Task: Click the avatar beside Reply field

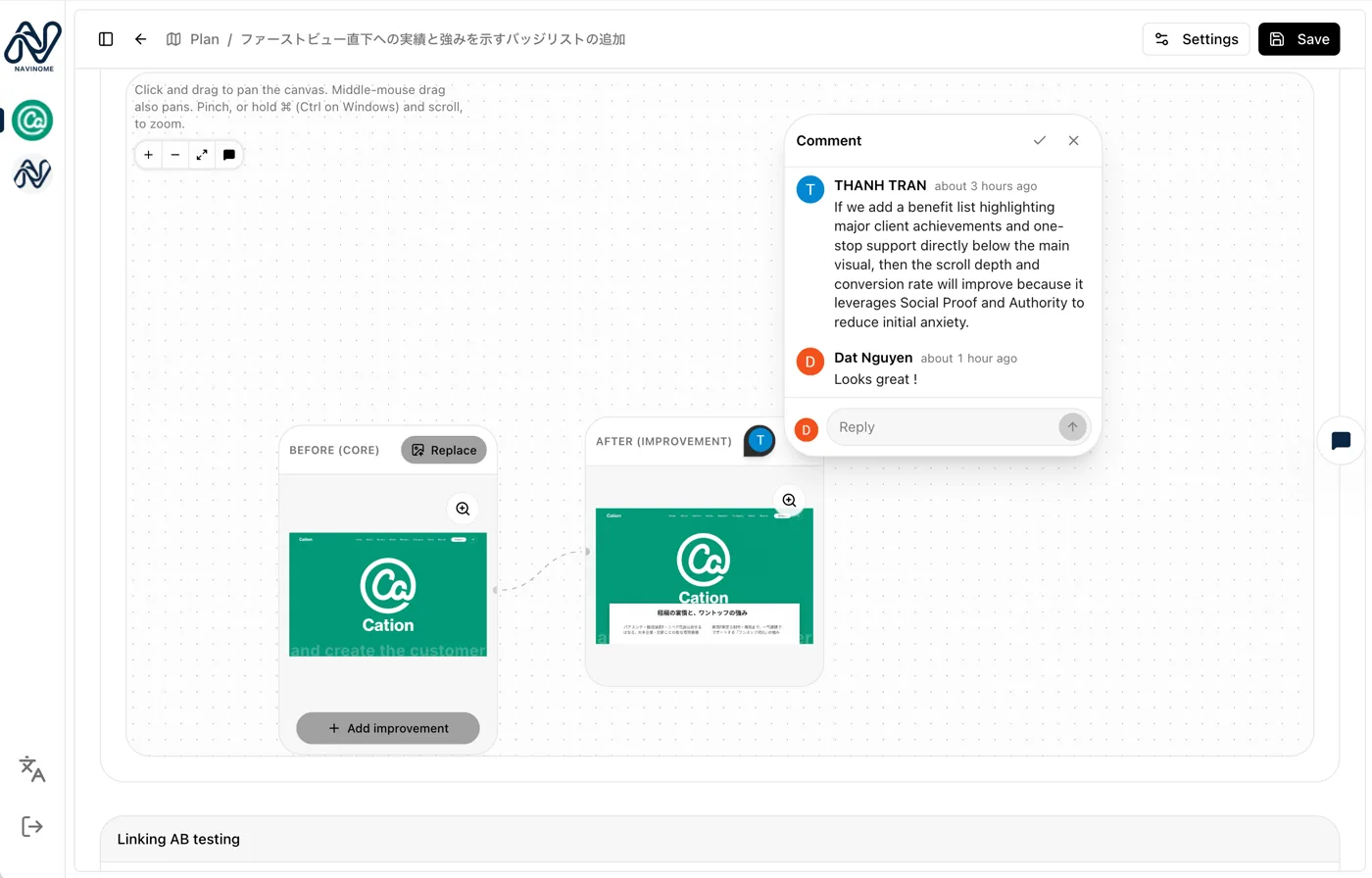Action: (807, 429)
